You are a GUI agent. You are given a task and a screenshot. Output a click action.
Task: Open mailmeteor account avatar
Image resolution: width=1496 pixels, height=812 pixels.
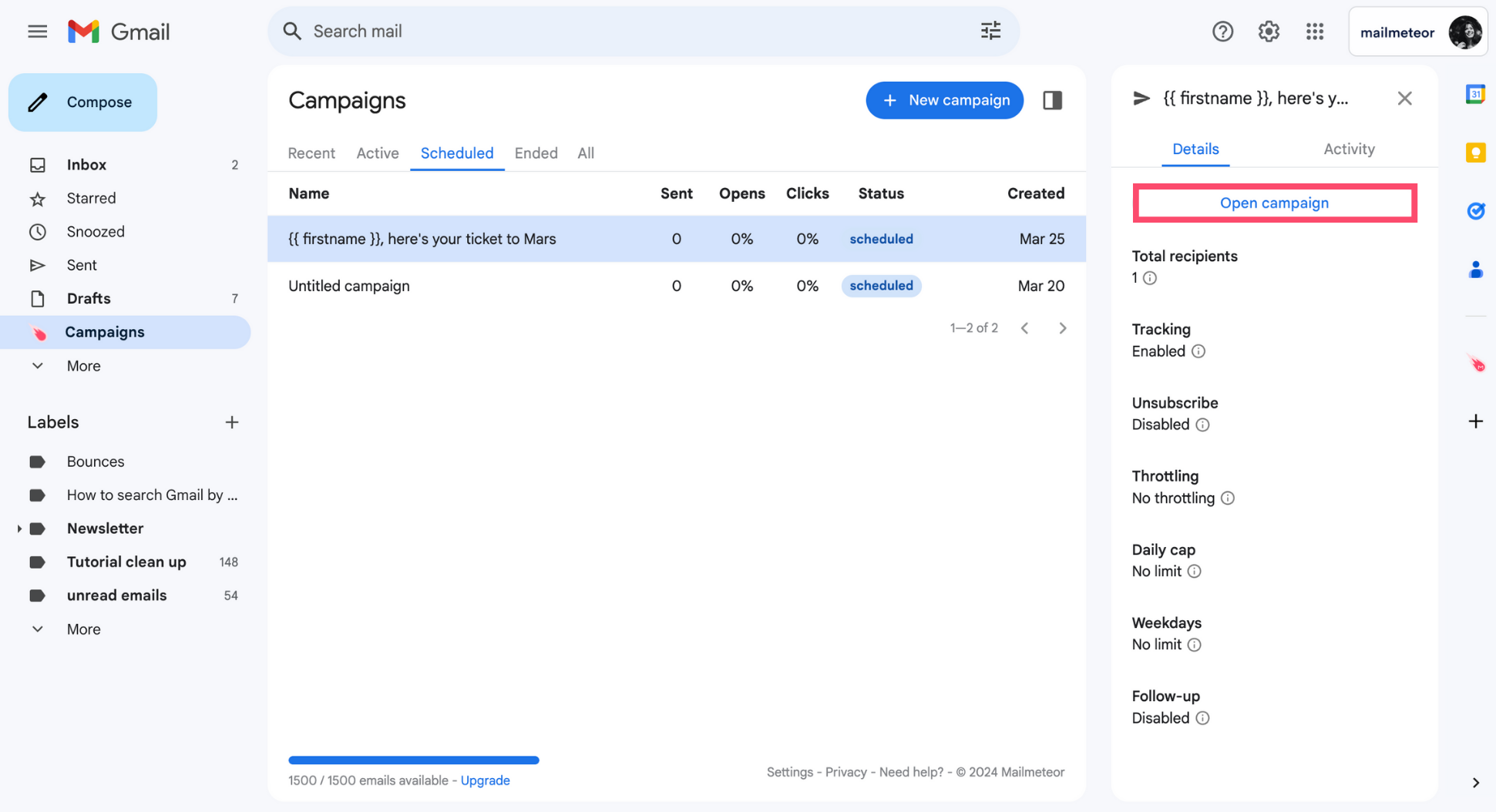point(1464,32)
